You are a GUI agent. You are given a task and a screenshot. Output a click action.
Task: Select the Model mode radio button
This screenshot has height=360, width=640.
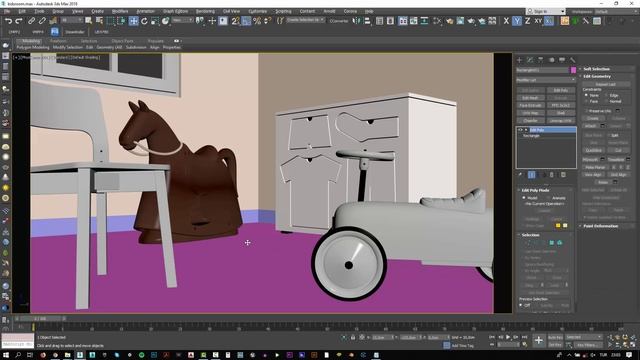click(524, 198)
